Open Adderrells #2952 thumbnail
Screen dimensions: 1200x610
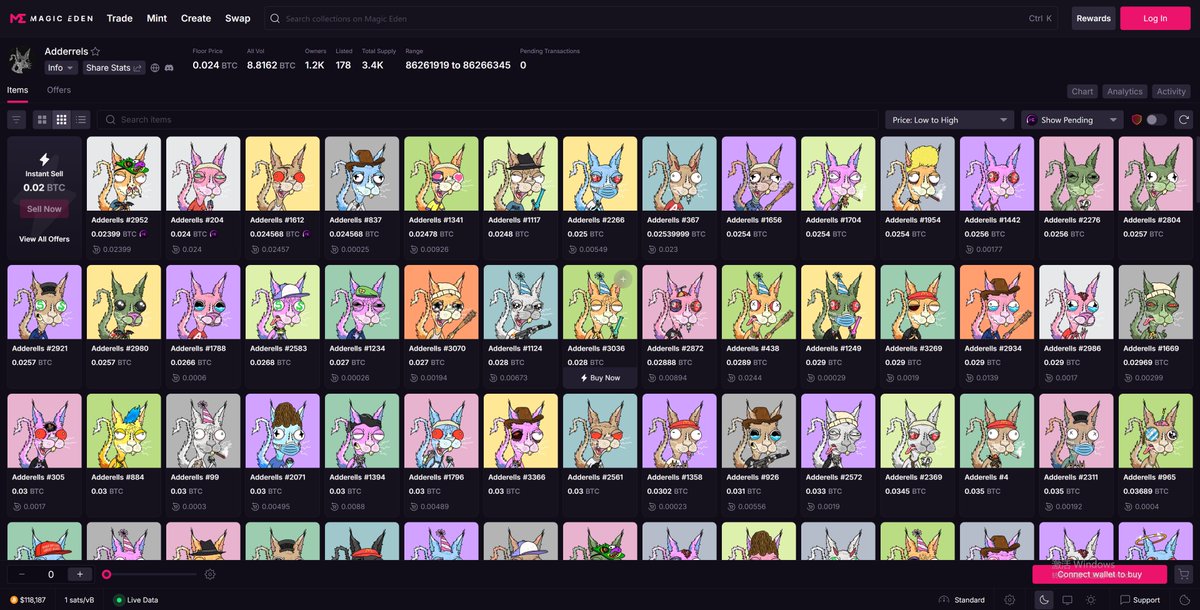[123, 173]
